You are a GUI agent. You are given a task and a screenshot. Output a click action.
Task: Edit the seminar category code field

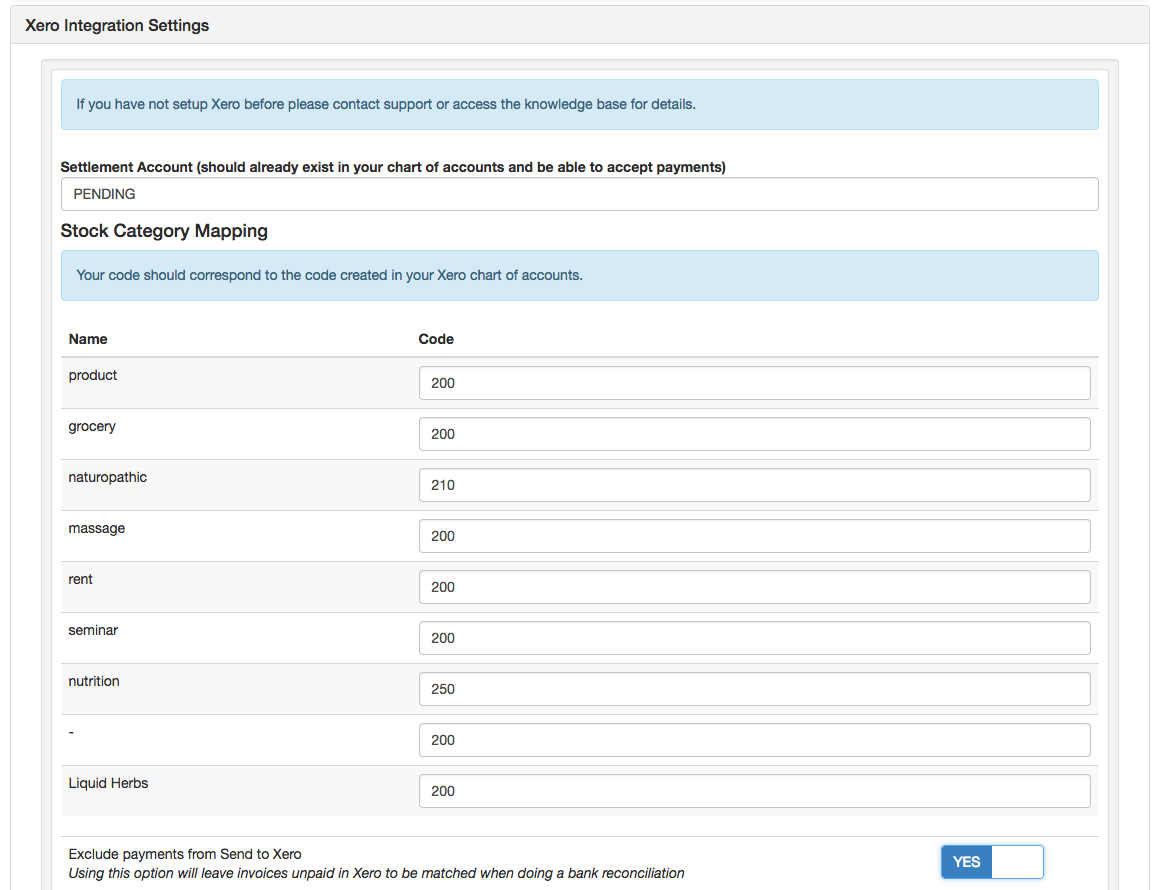click(754, 638)
